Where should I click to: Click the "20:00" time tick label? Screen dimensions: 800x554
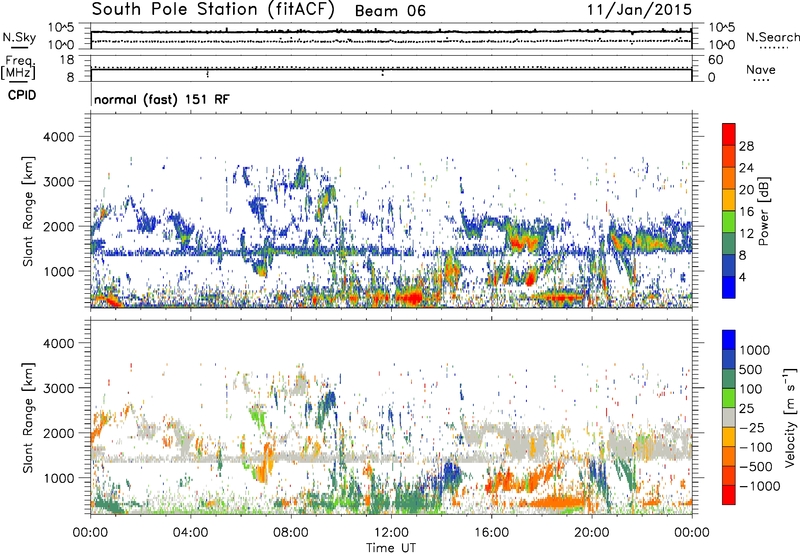[591, 533]
